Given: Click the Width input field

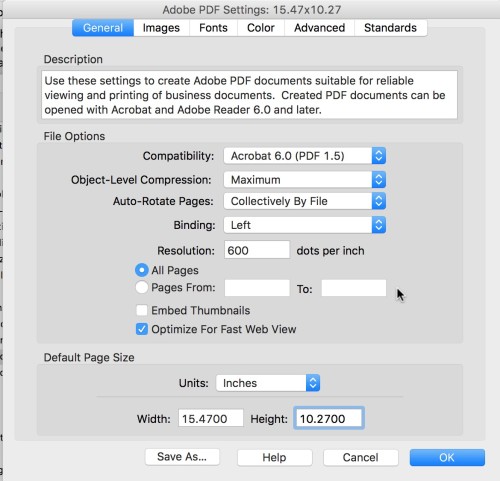Looking at the screenshot, I should (x=211, y=418).
